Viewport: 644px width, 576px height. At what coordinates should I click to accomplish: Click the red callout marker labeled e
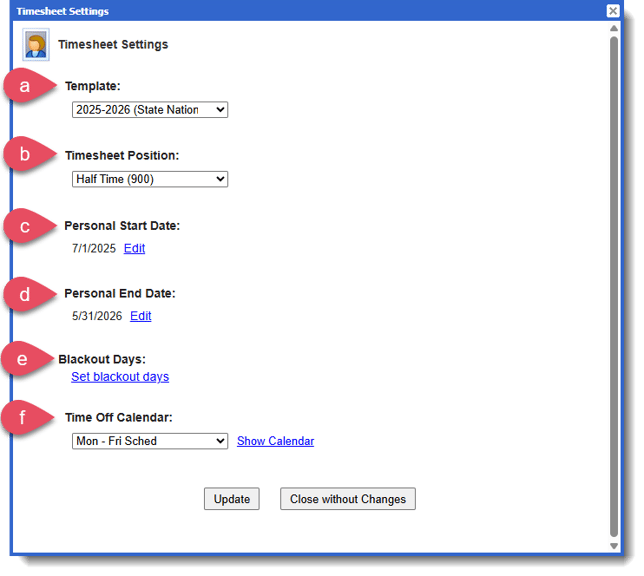(x=22, y=359)
